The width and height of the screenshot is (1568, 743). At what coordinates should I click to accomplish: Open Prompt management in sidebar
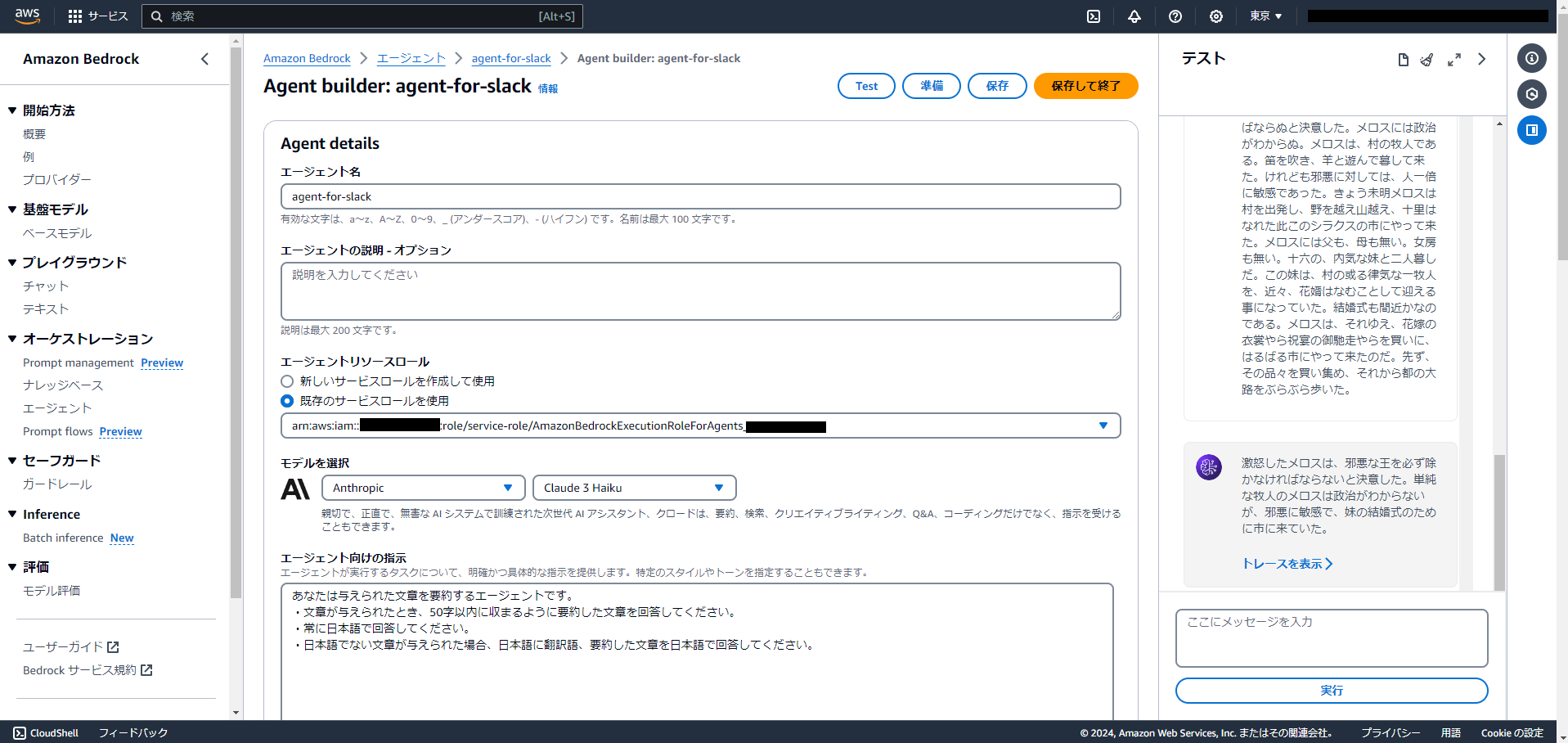pyautogui.click(x=79, y=362)
